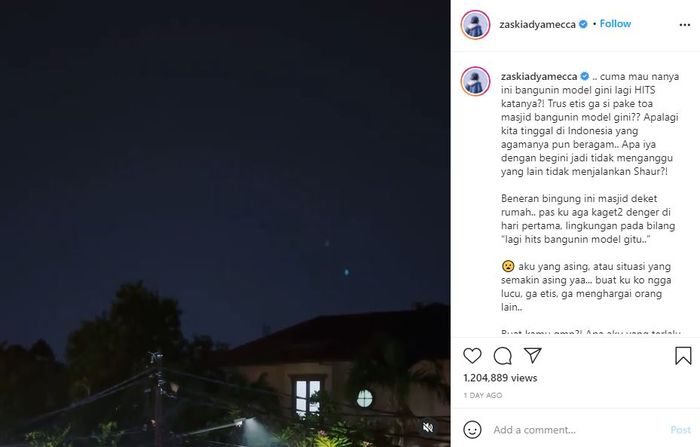Click the header profile picture avatar
The width and height of the screenshot is (700, 447).
pyautogui.click(x=475, y=25)
